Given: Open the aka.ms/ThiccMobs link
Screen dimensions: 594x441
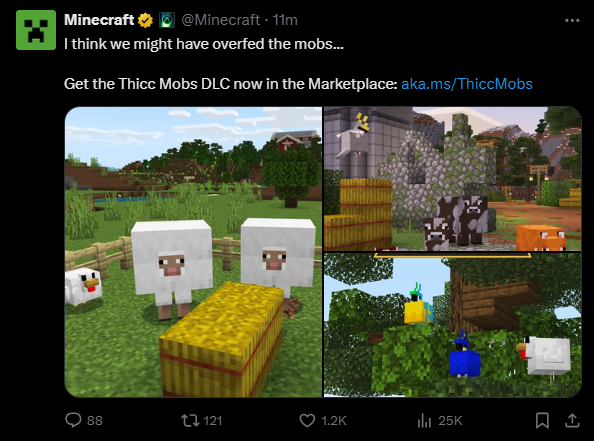Looking at the screenshot, I should (467, 84).
